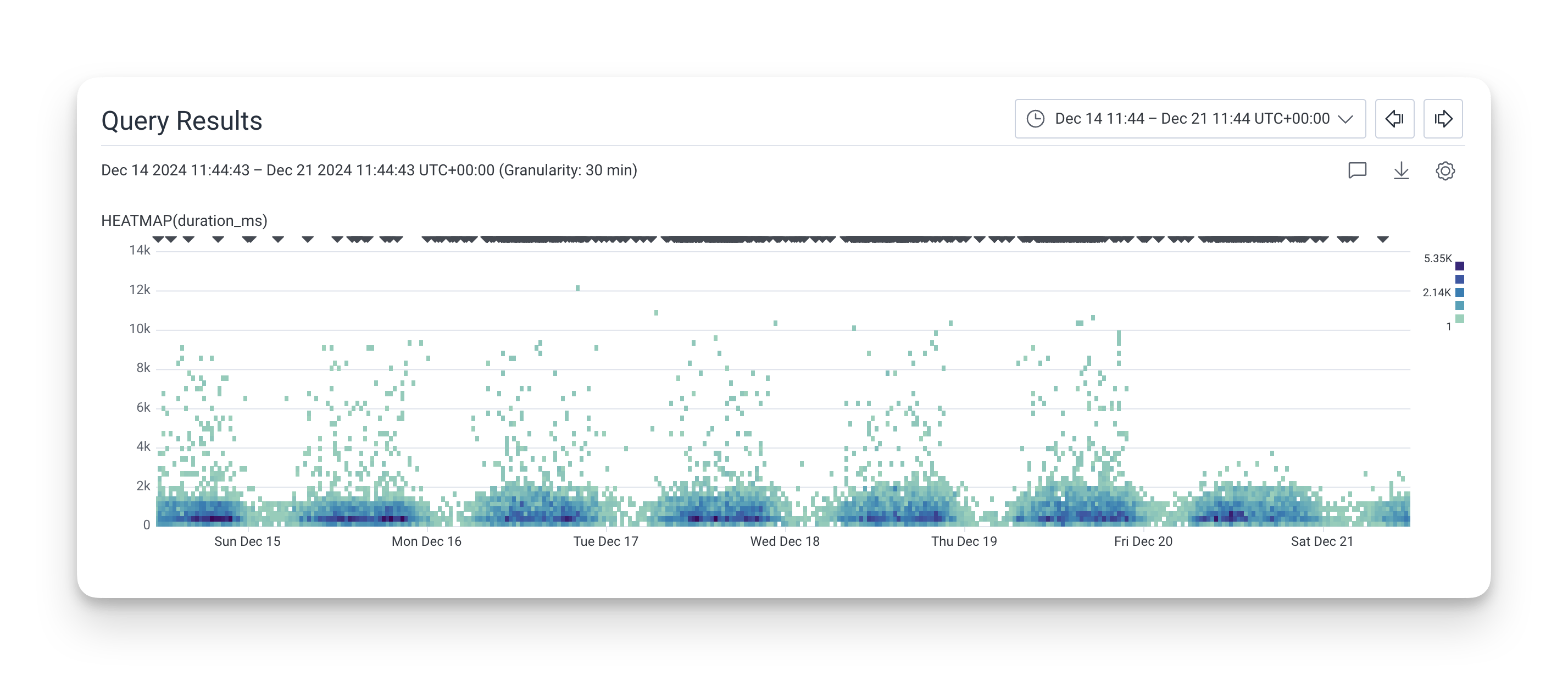The width and height of the screenshot is (1568, 675).
Task: Click the Mon Dec 16 axis label
Action: tap(426, 541)
